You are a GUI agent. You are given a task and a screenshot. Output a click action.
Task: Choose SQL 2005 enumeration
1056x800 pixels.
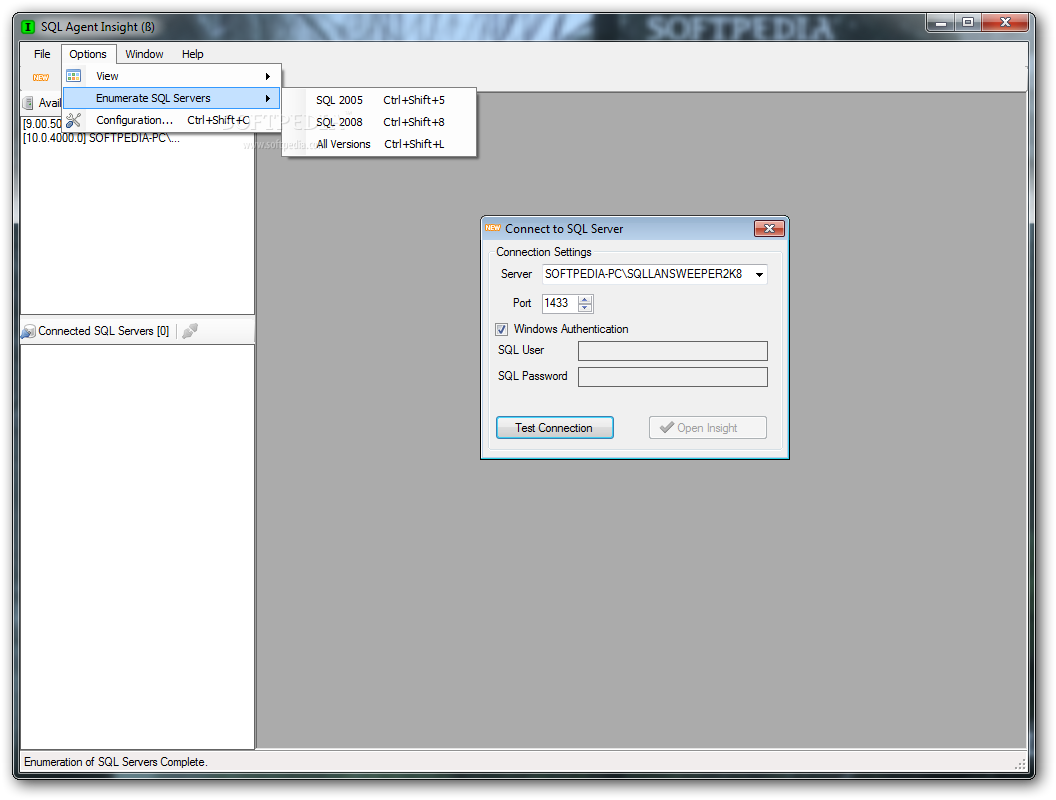379,100
